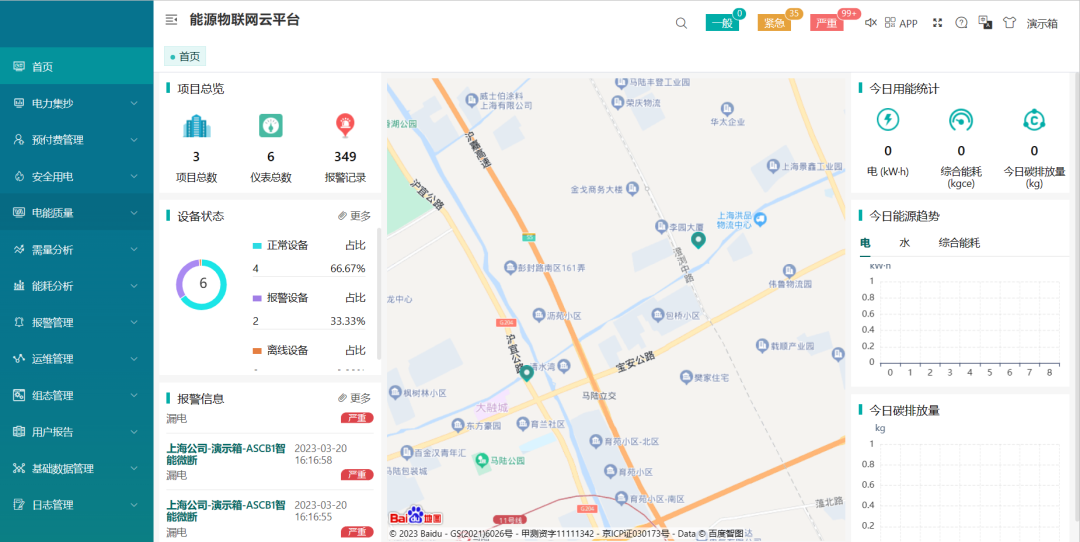Click the language translation icon
Screen dimensions: 1080x542
985,22
